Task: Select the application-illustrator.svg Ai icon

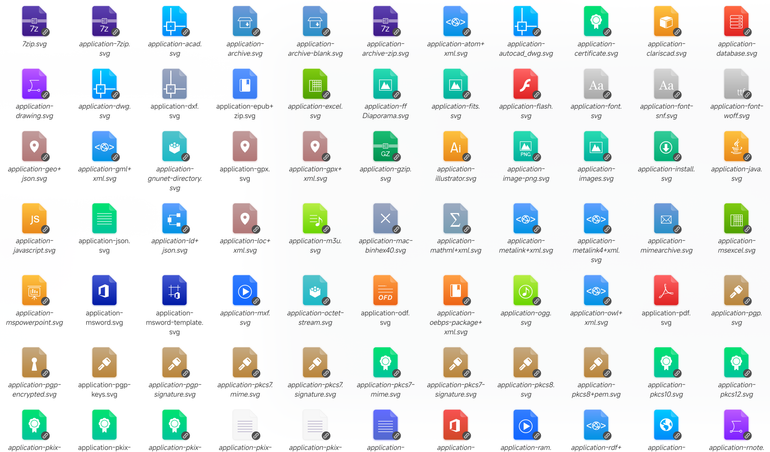Action: [455, 146]
